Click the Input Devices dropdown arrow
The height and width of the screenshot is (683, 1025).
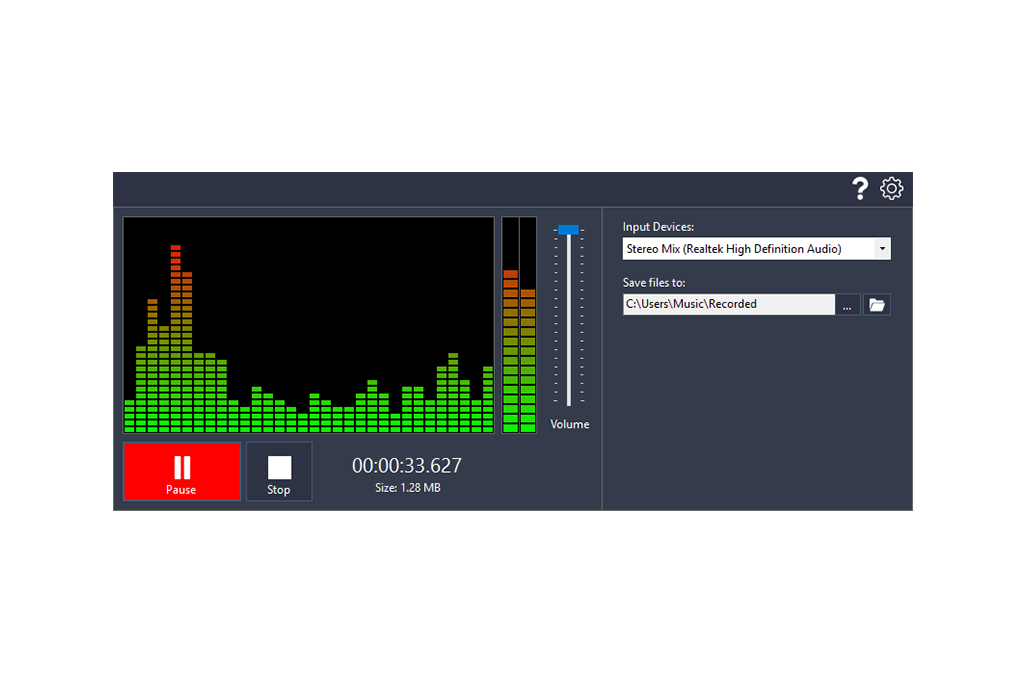click(882, 248)
